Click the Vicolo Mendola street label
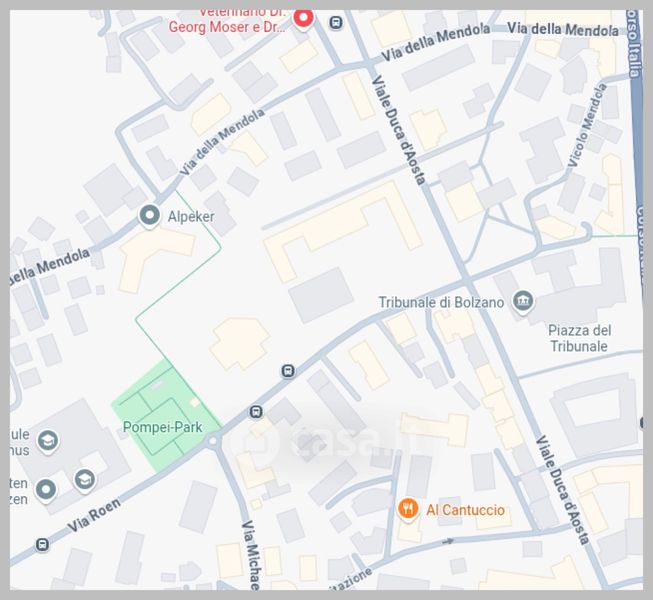Screen dimensions: 653x600 click(588, 125)
